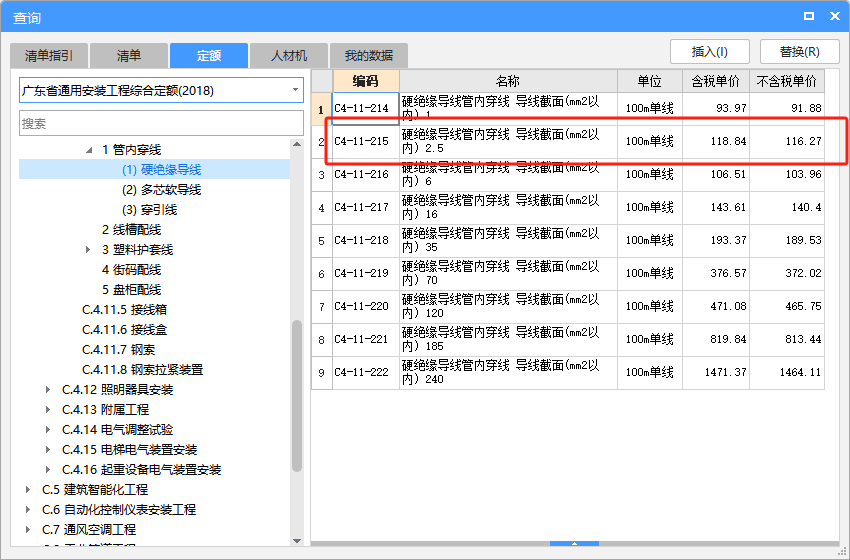
Task: Expand the C.7 通风空调工程 node
Action: (28, 530)
